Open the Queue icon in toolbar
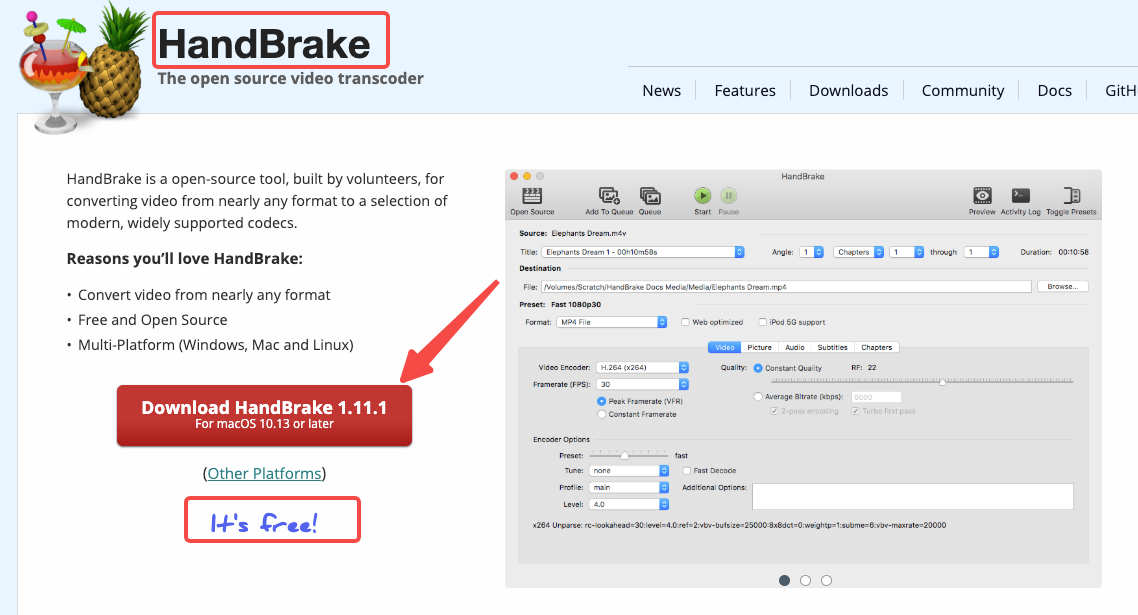The width and height of the screenshot is (1138, 615). point(650,196)
